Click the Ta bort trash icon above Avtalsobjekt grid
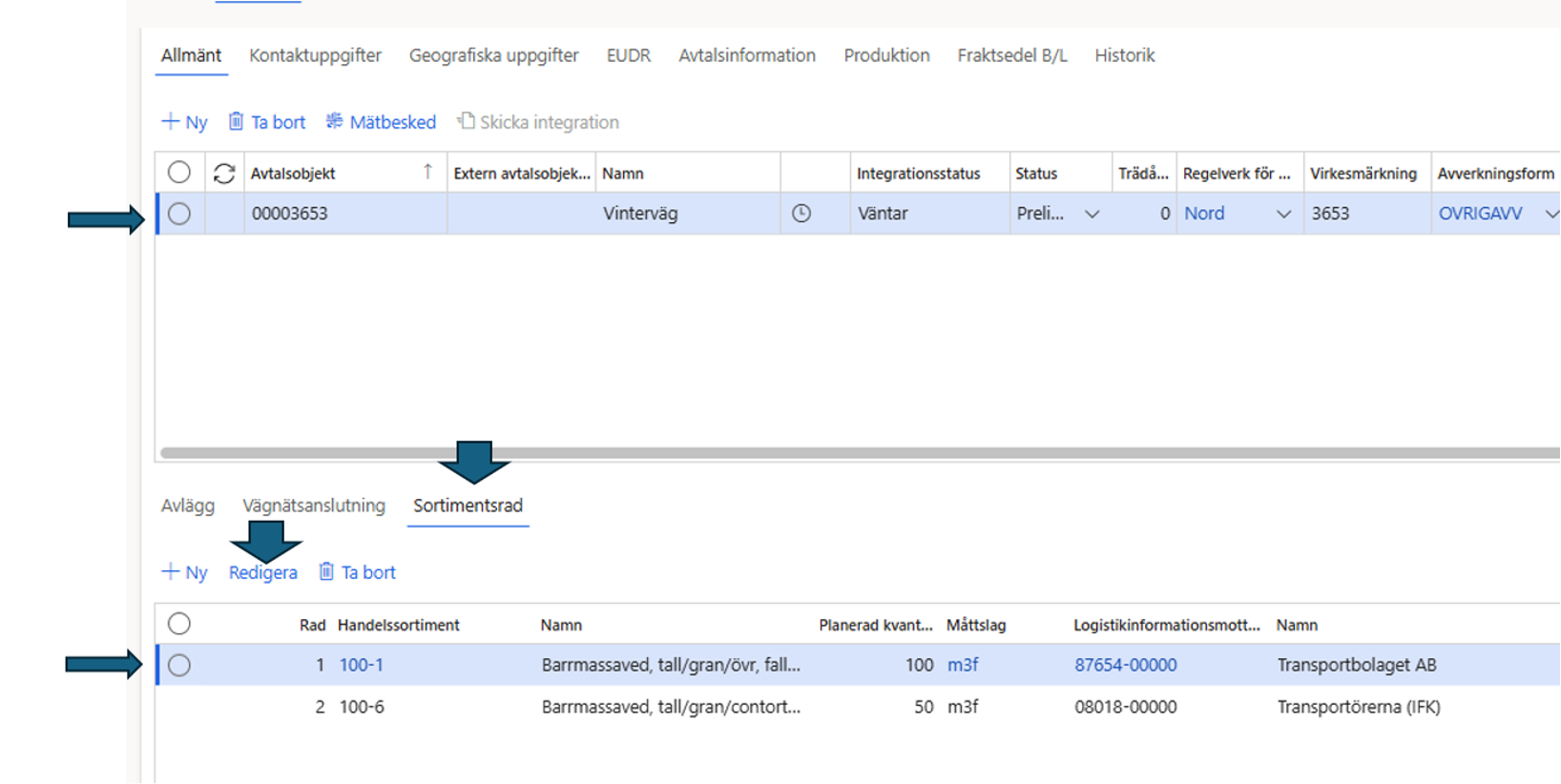The image size is (1561, 784). pyautogui.click(x=236, y=121)
